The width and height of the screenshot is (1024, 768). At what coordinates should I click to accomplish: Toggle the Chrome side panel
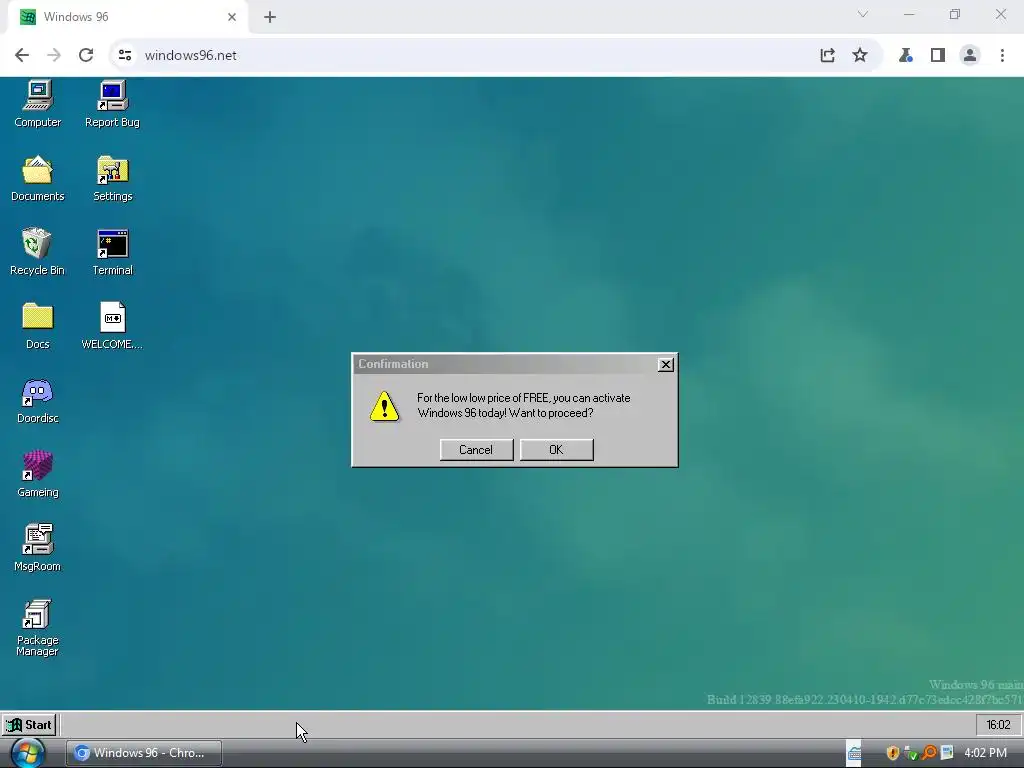coord(938,55)
